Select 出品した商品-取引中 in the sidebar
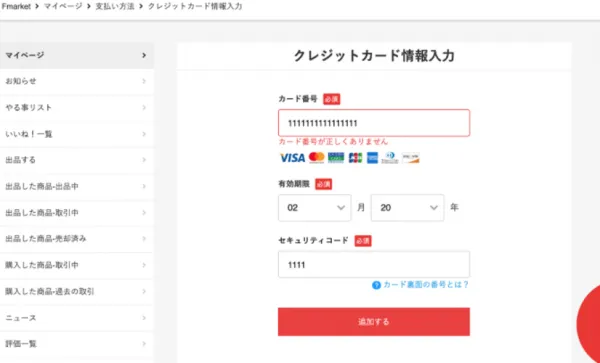 click(77, 213)
